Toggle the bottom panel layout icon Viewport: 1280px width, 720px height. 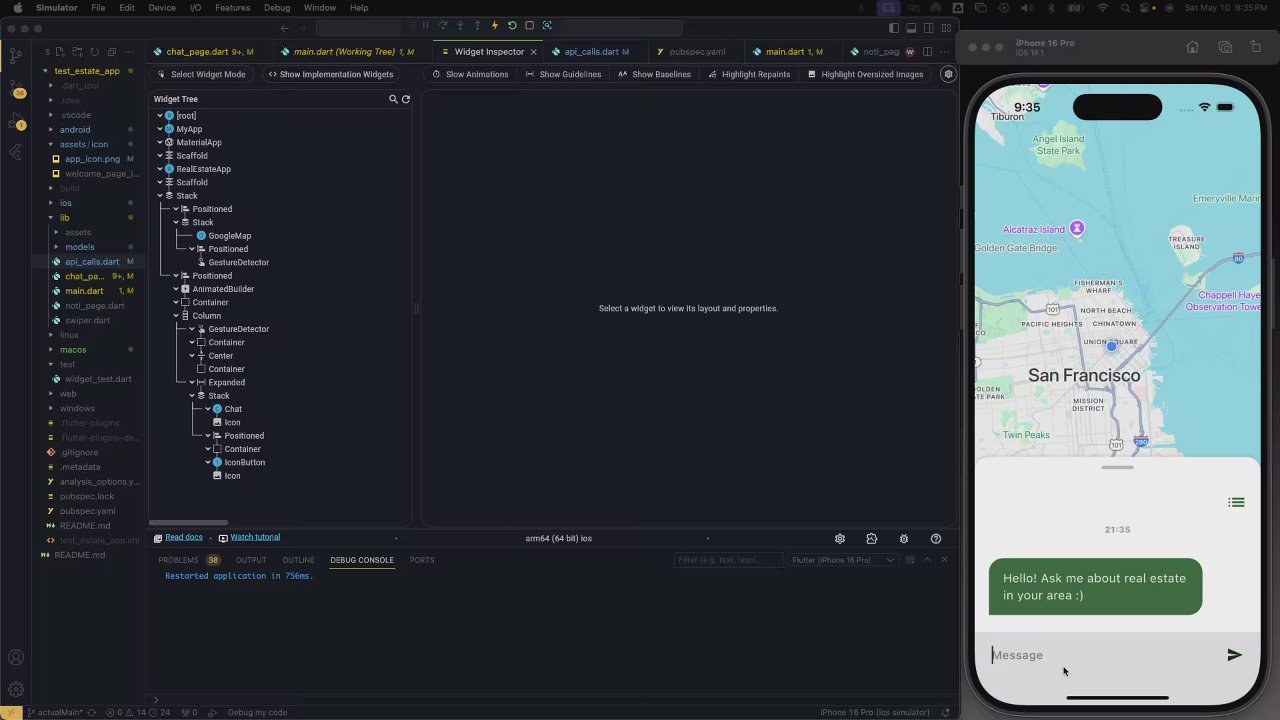(912, 28)
